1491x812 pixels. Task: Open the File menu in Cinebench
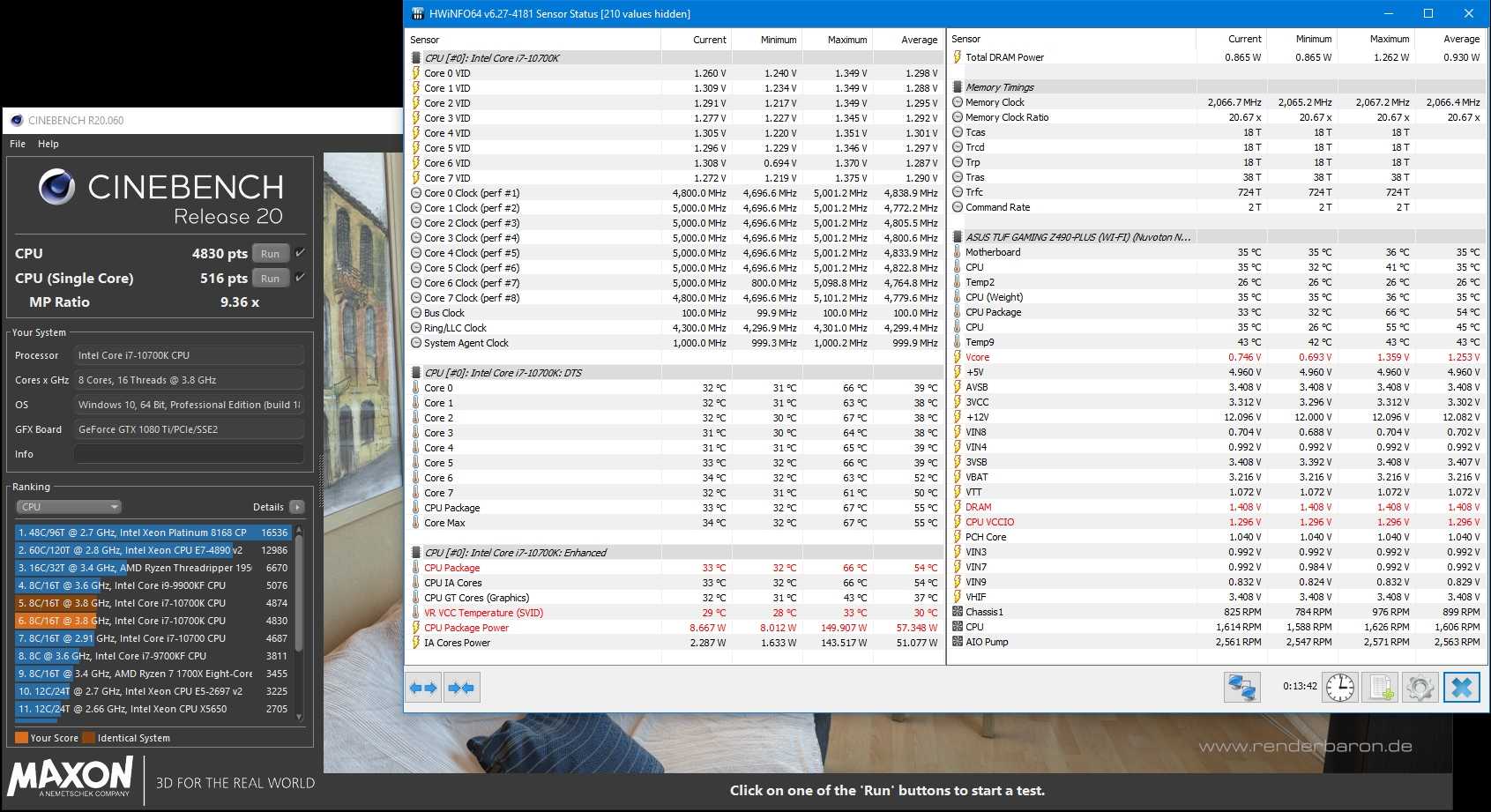click(18, 144)
